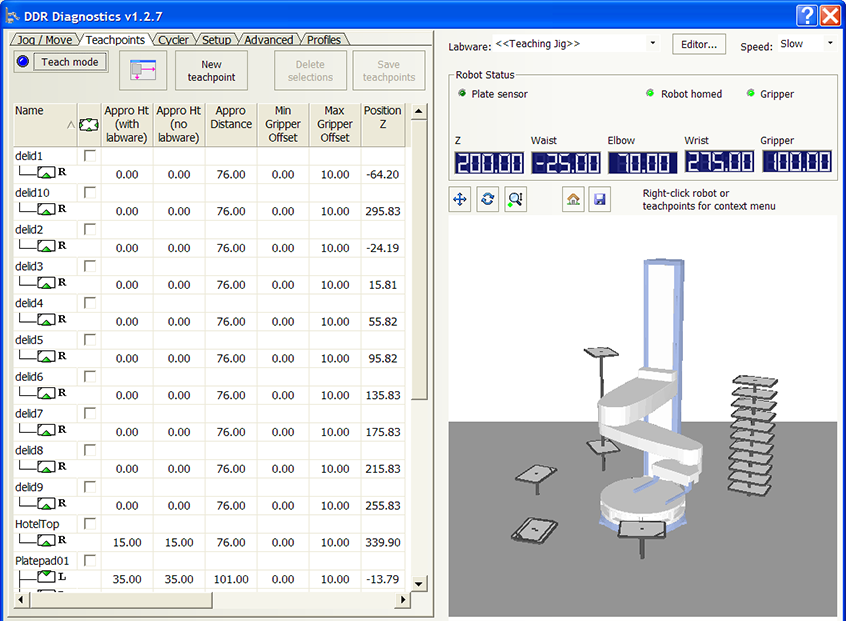Open the Labware dropdown
846x621 pixels.
coord(652,44)
